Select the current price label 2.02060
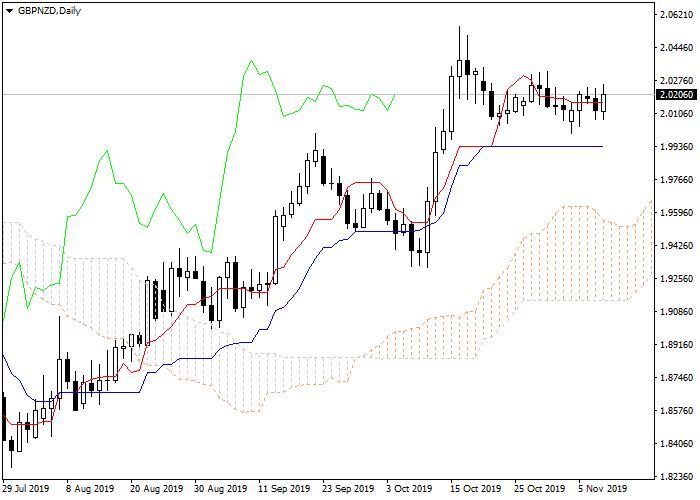Viewport: 700px width, 500px height. click(677, 95)
